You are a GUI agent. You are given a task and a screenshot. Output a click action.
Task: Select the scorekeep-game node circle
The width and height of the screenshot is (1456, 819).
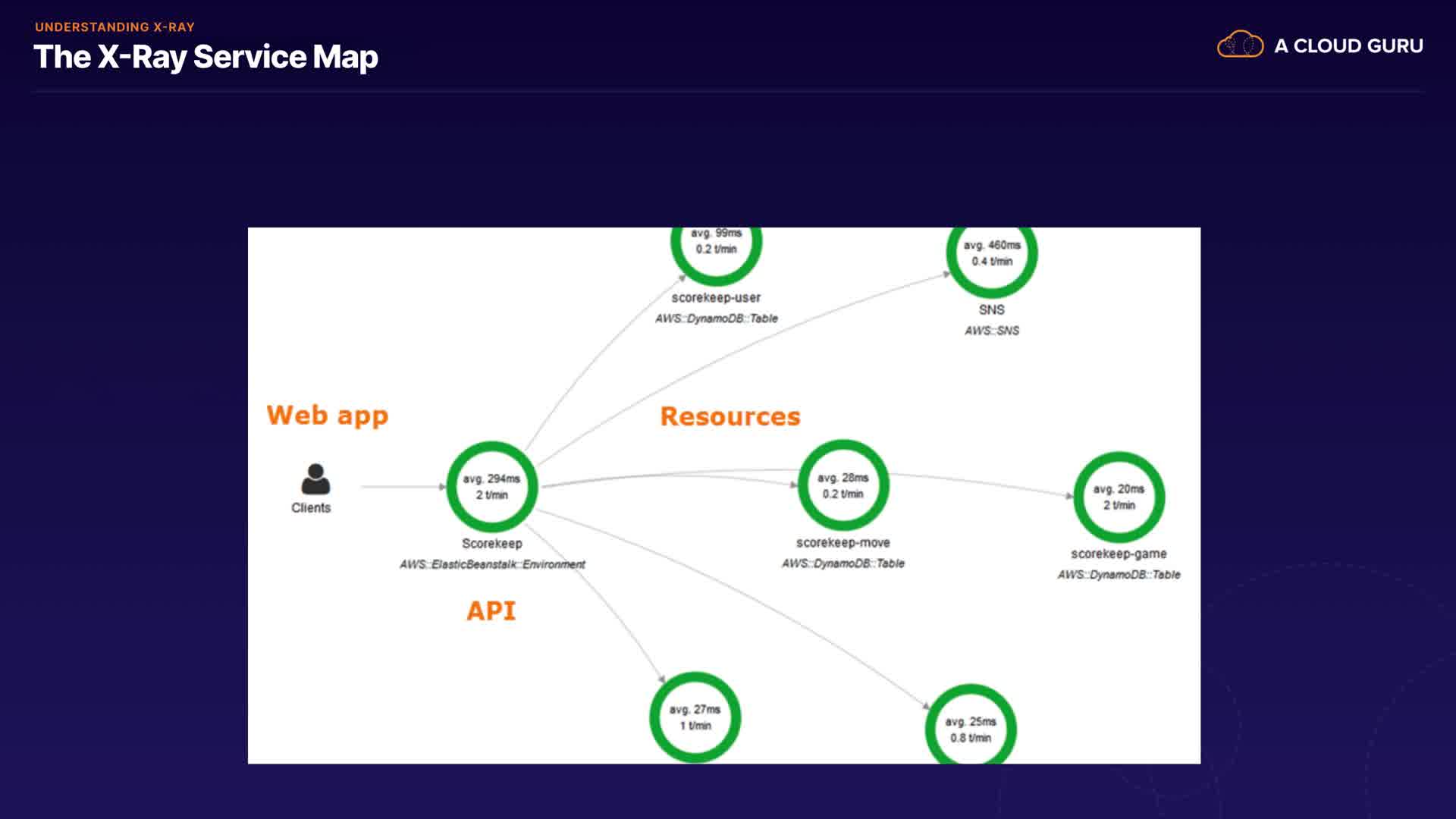click(1119, 497)
